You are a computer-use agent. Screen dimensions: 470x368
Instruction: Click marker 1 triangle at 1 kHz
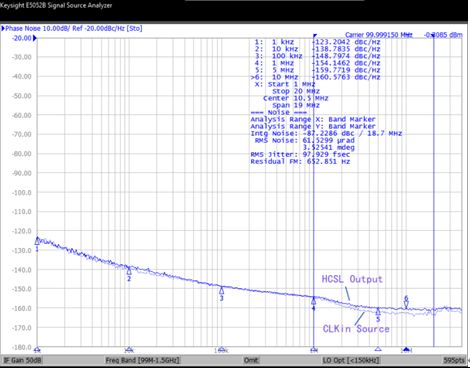[37, 241]
